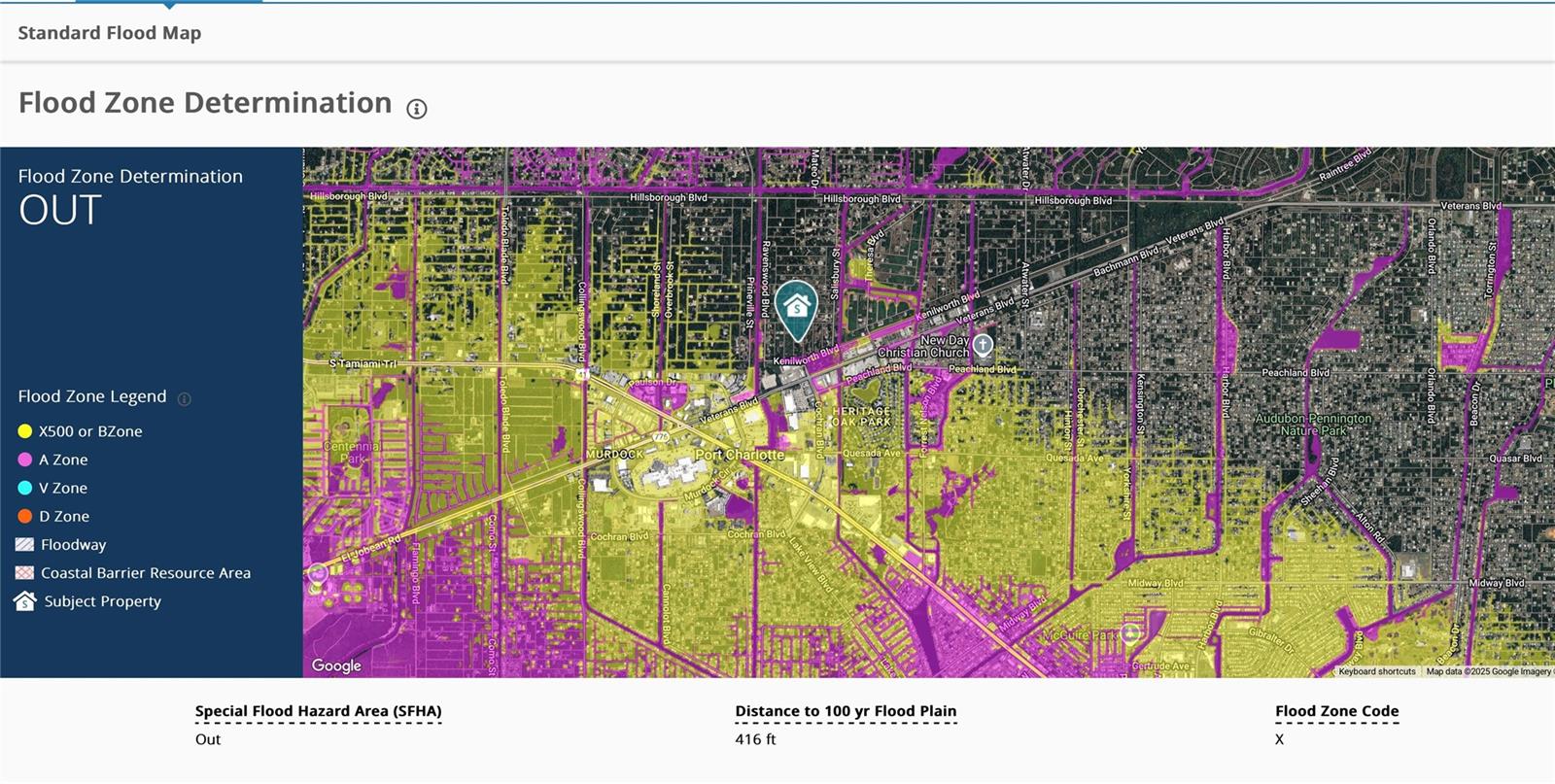Click New Day Christian Church map pin
1555x784 pixels.
(x=983, y=345)
